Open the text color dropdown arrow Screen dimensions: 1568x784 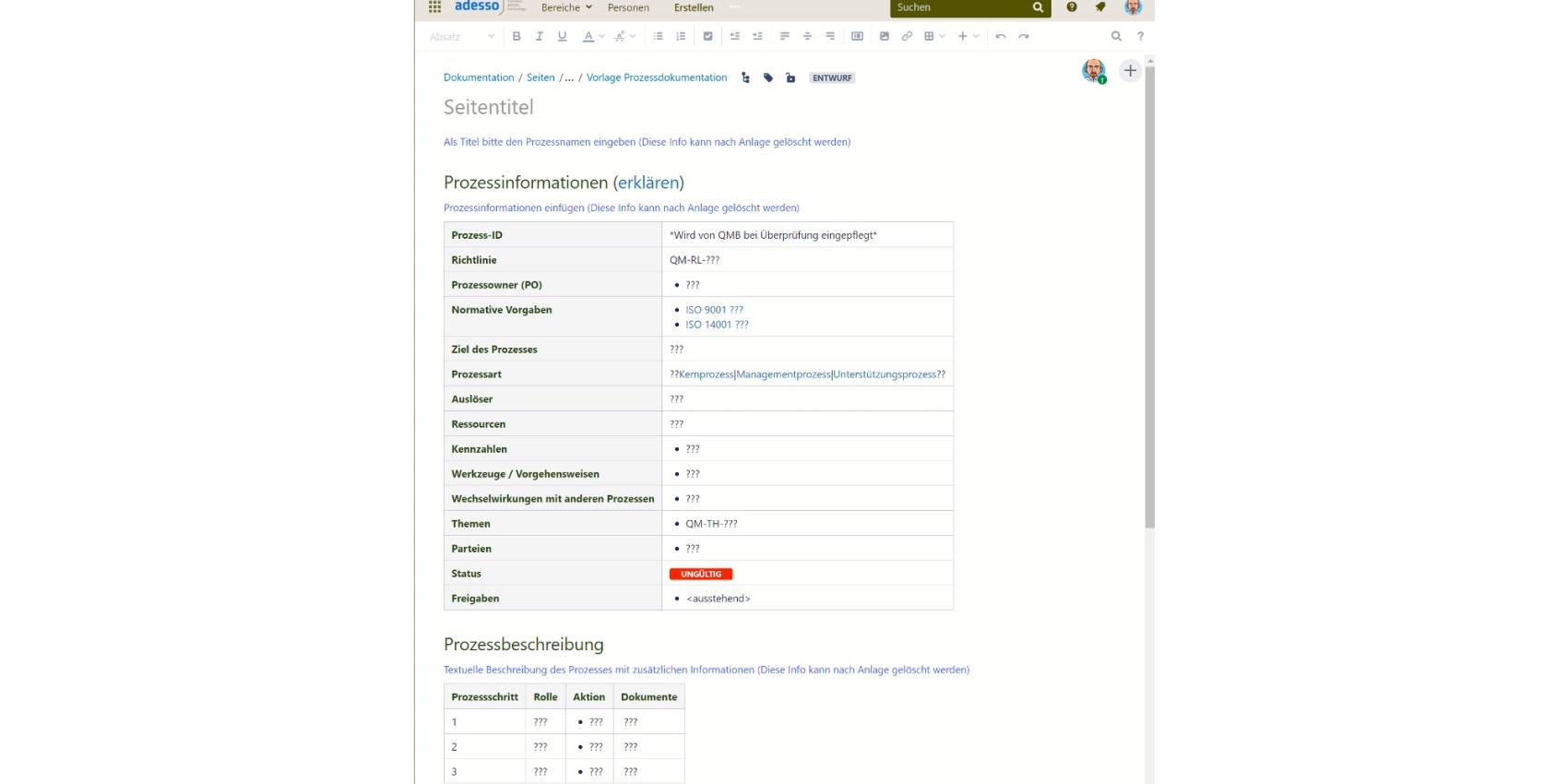point(602,37)
